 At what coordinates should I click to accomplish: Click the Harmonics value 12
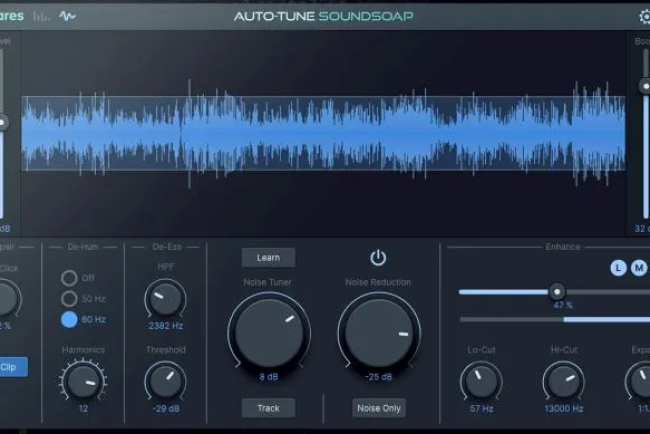click(83, 409)
